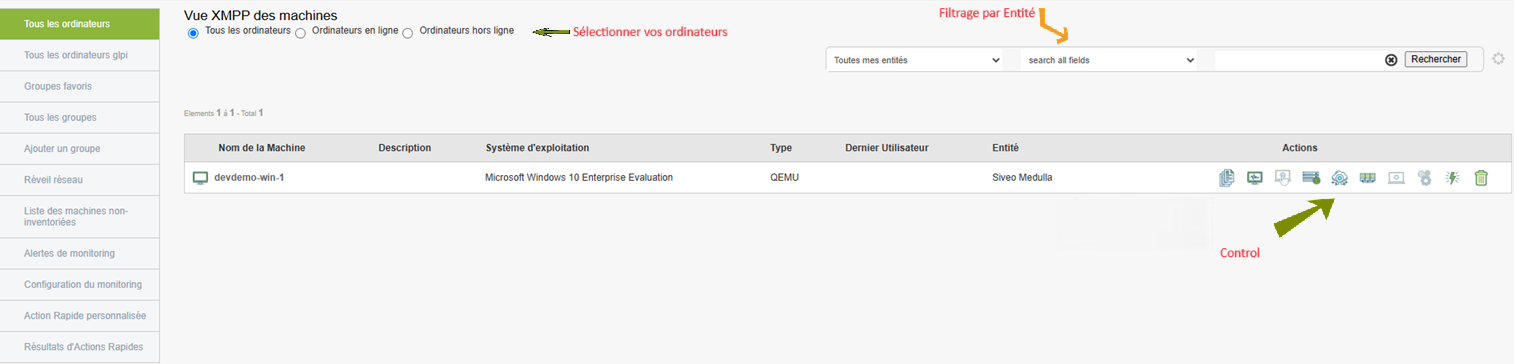Open the settings gear next to Rechercher

point(1498,59)
